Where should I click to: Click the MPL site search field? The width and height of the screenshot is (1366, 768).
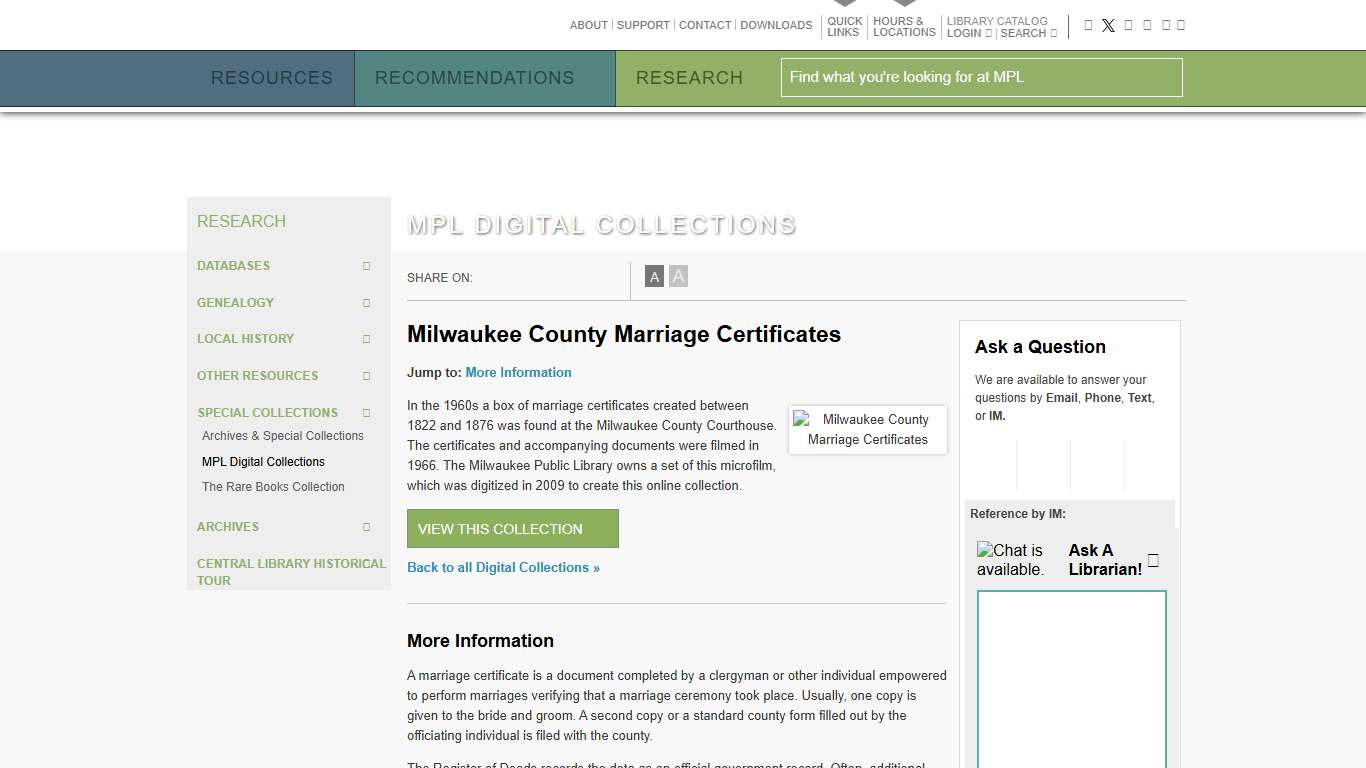tap(981, 77)
